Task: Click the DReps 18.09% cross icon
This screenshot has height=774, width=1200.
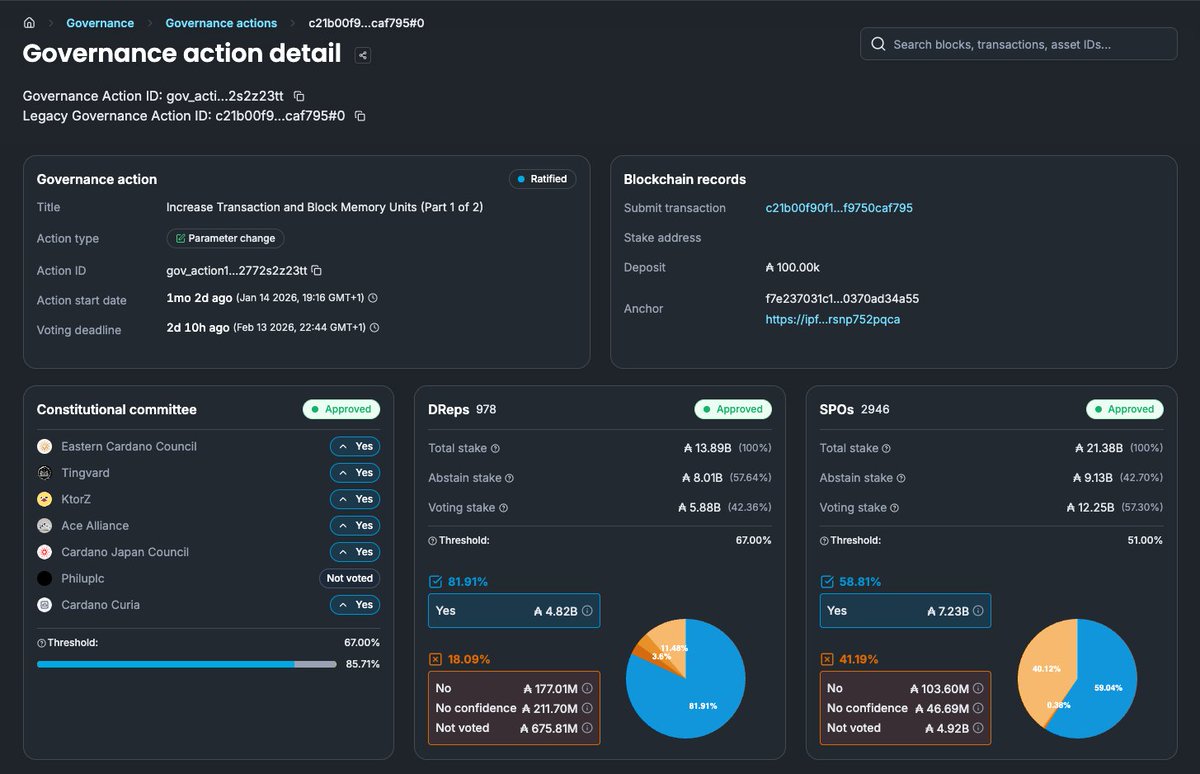Action: point(435,659)
